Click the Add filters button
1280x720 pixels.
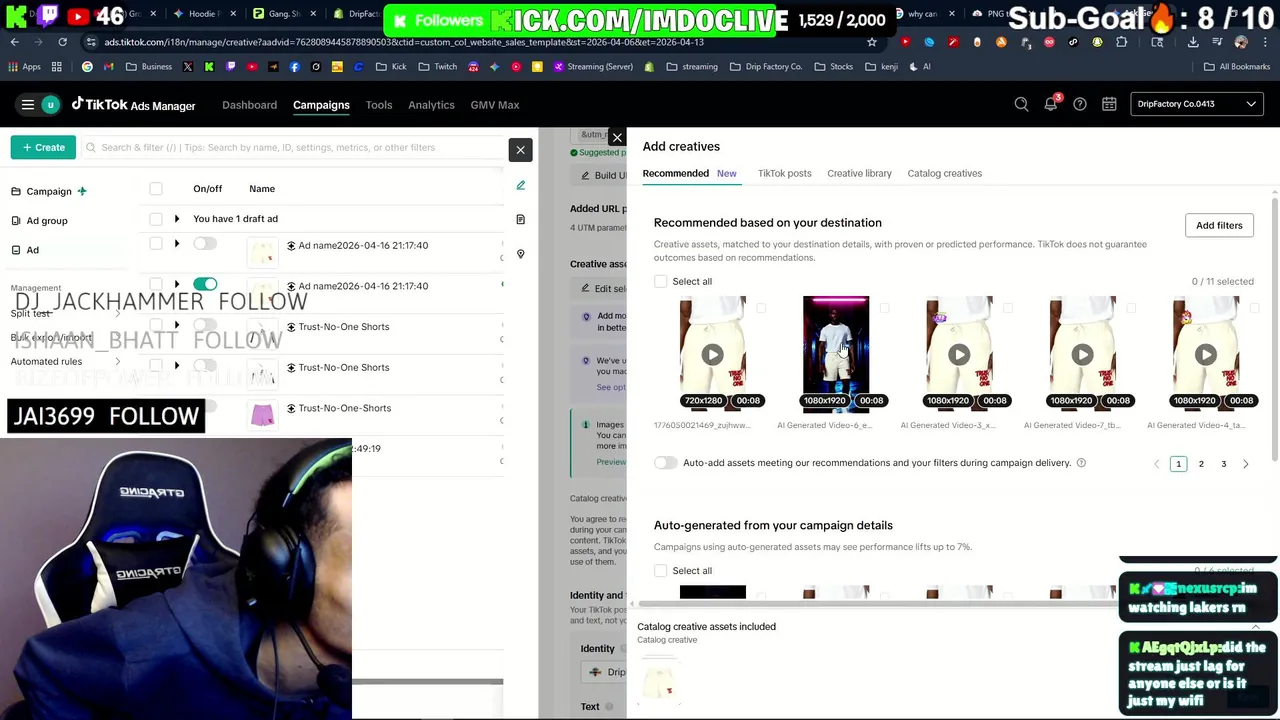(1219, 225)
